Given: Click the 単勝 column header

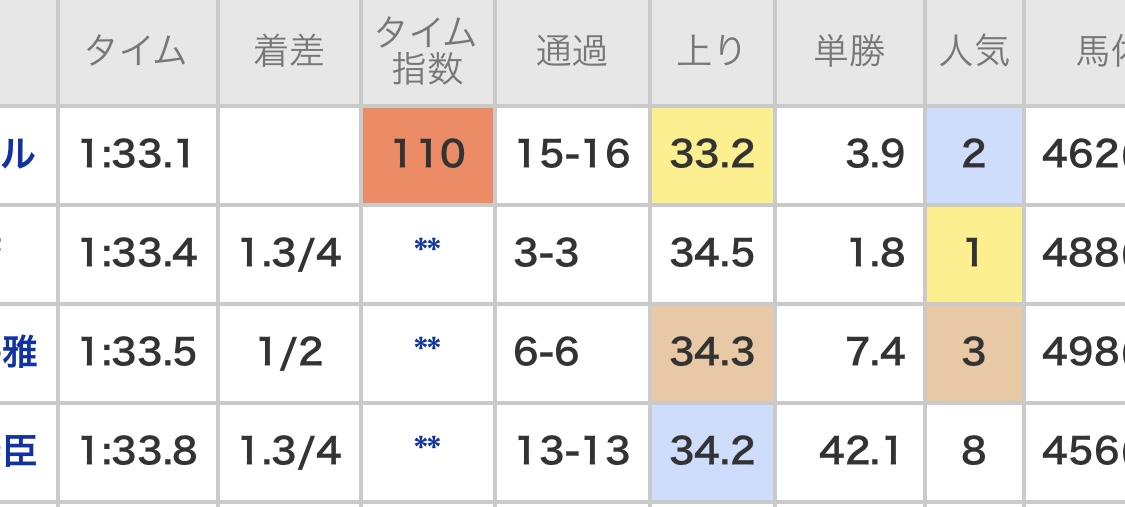Looking at the screenshot, I should click(x=849, y=52).
